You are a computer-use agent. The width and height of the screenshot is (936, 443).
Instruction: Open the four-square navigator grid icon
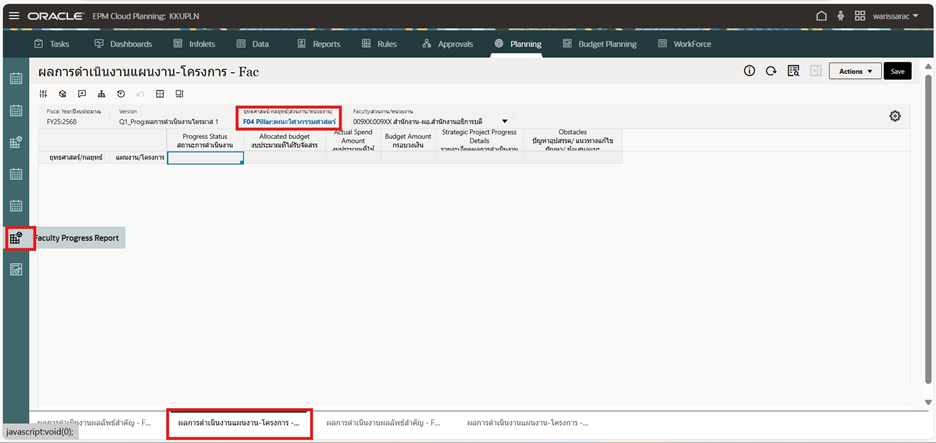[860, 16]
